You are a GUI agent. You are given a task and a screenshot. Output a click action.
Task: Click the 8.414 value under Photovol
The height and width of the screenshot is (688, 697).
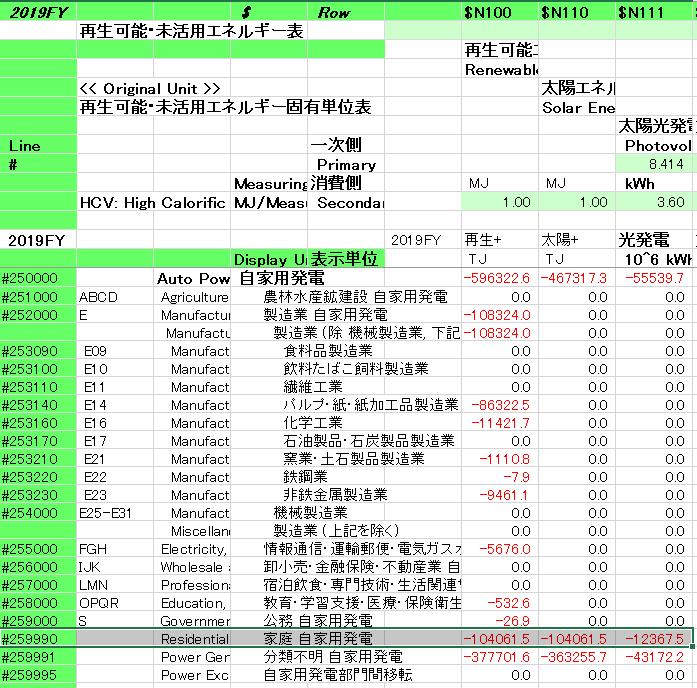click(x=654, y=164)
